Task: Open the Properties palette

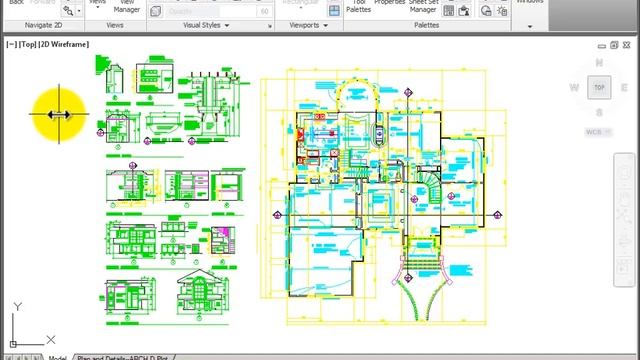Action: click(x=389, y=3)
